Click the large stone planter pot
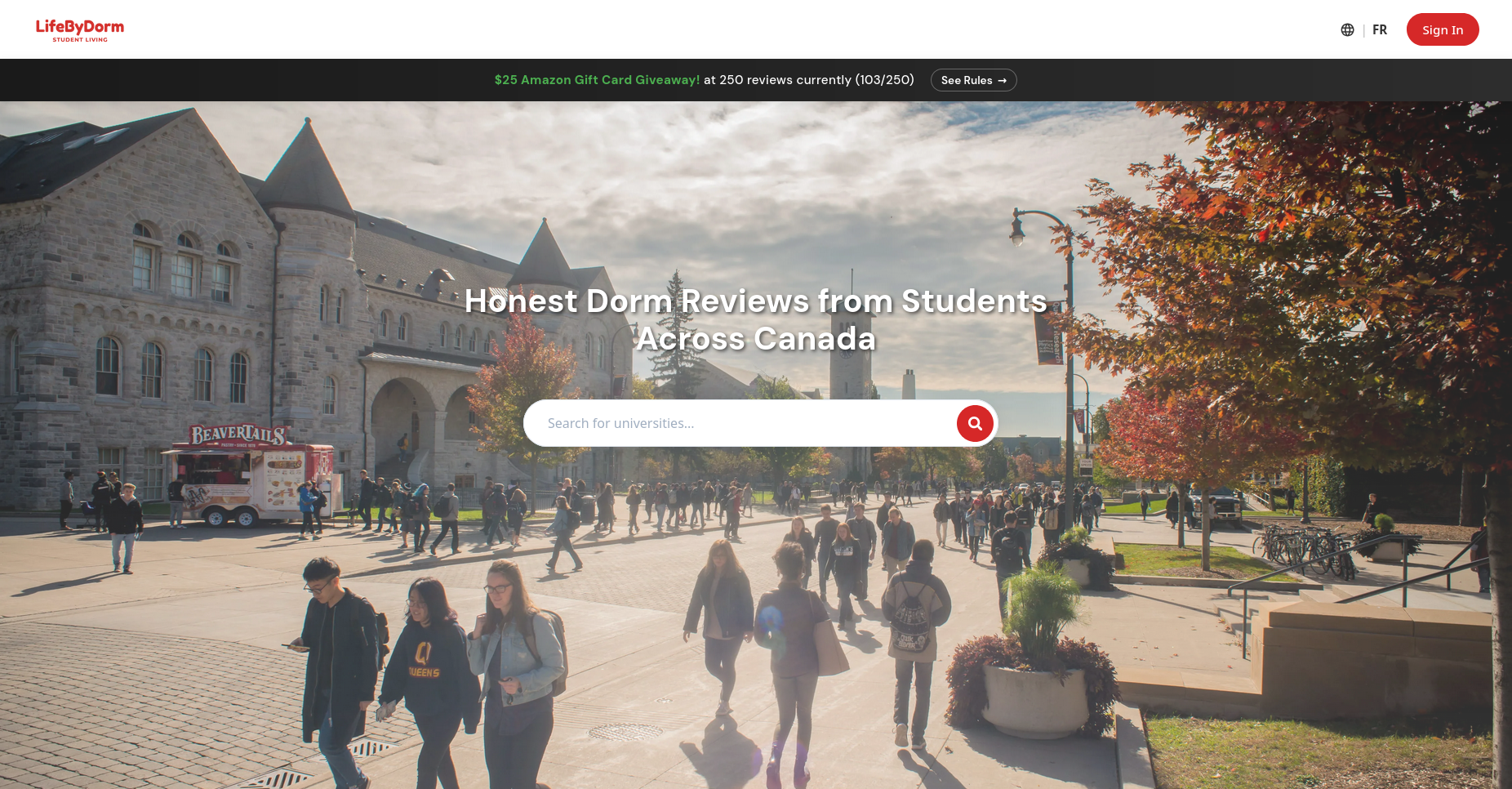Screen dimensions: 1512x789 (1034, 694)
